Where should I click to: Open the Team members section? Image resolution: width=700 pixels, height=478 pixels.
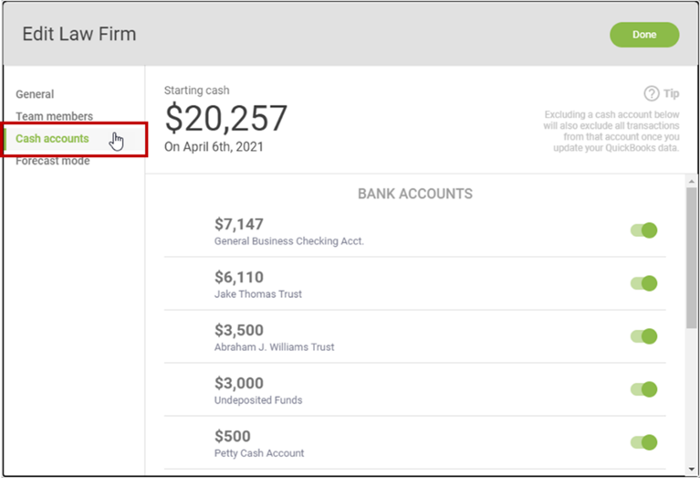(x=54, y=116)
